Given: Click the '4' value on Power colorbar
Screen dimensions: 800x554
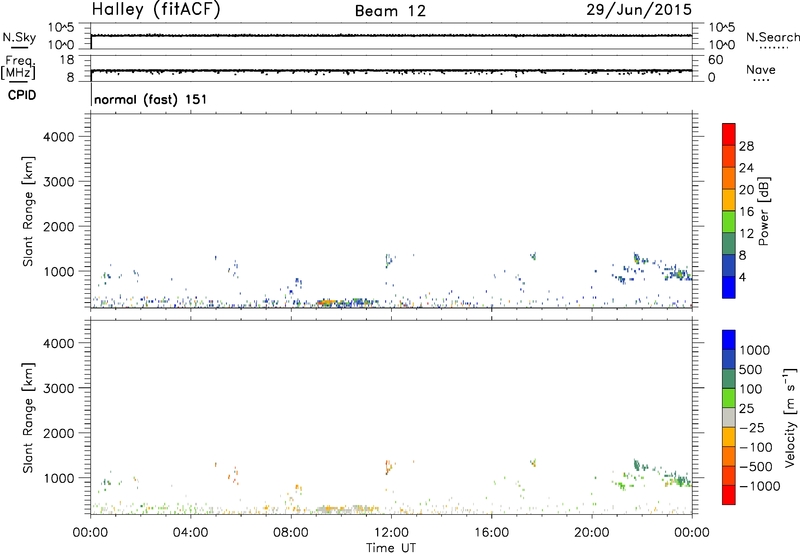Looking at the screenshot, I should 742,277.
